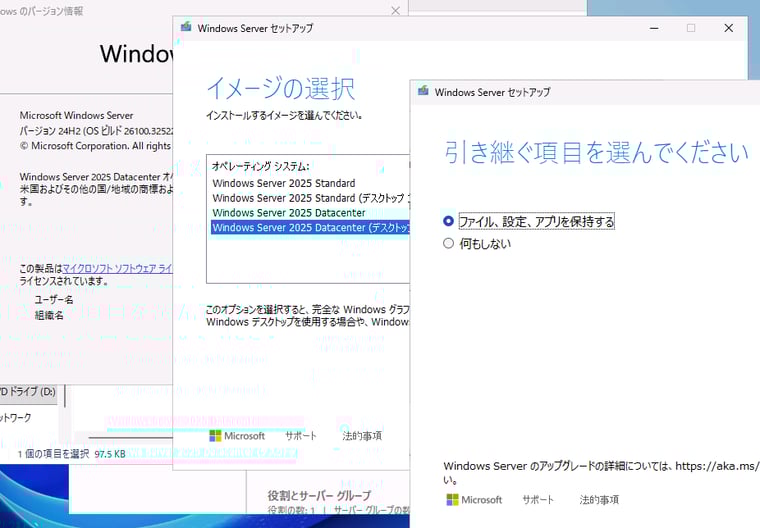Close the Windows バージョン情報 dialog
The height and width of the screenshot is (528, 760).
[396, 11]
